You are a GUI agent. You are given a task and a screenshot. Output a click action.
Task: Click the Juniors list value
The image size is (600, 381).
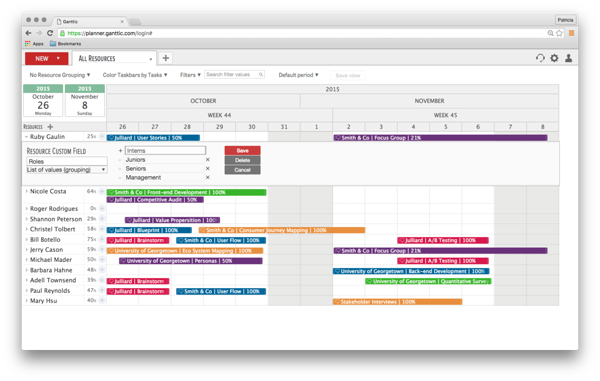pos(135,160)
